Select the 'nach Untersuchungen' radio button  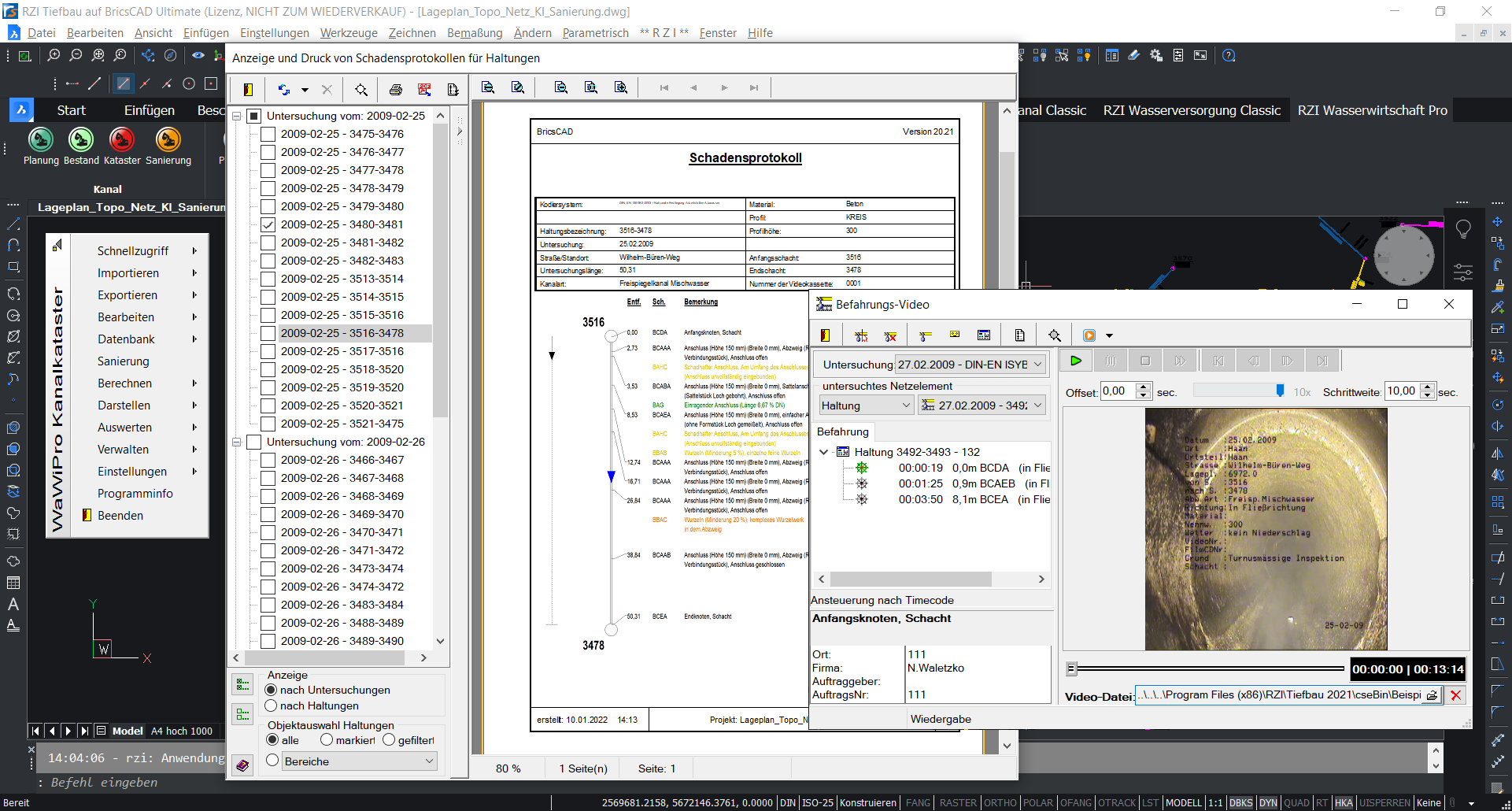click(x=272, y=690)
